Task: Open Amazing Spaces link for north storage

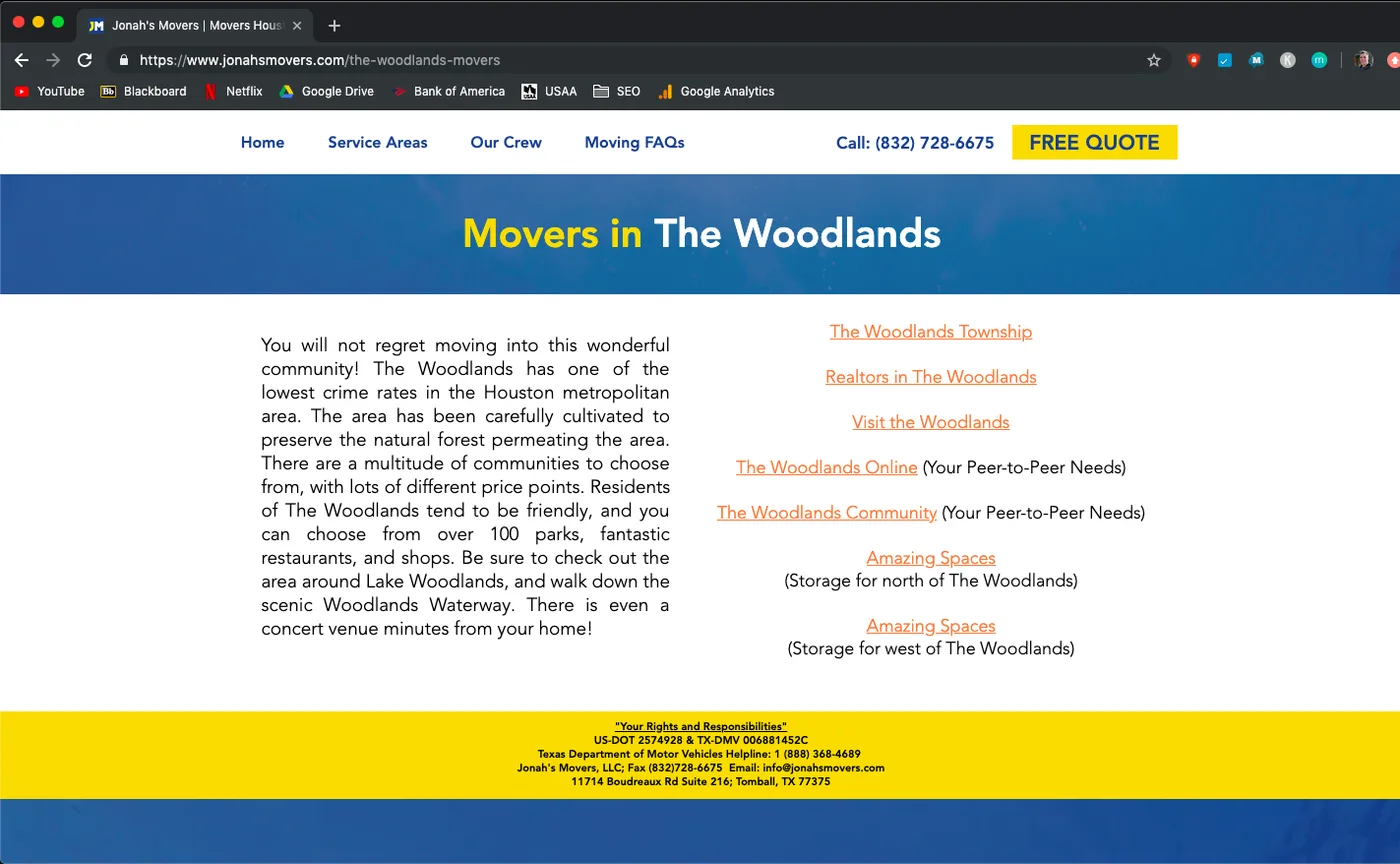Action: [x=931, y=558]
